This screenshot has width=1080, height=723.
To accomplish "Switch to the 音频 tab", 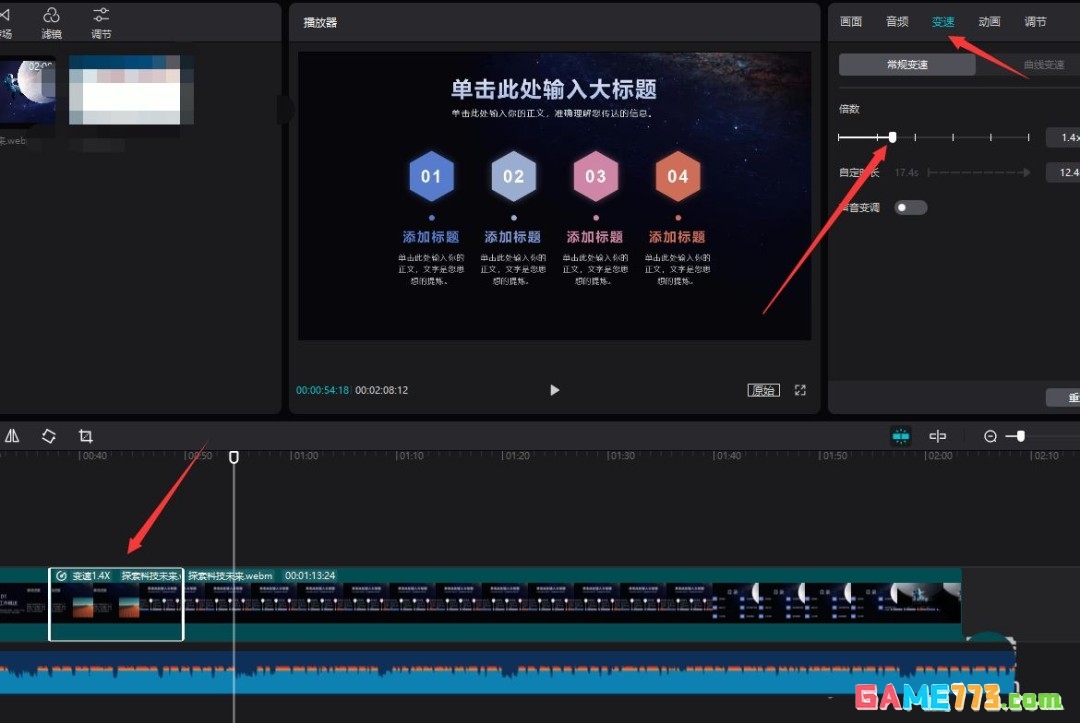I will tap(897, 21).
